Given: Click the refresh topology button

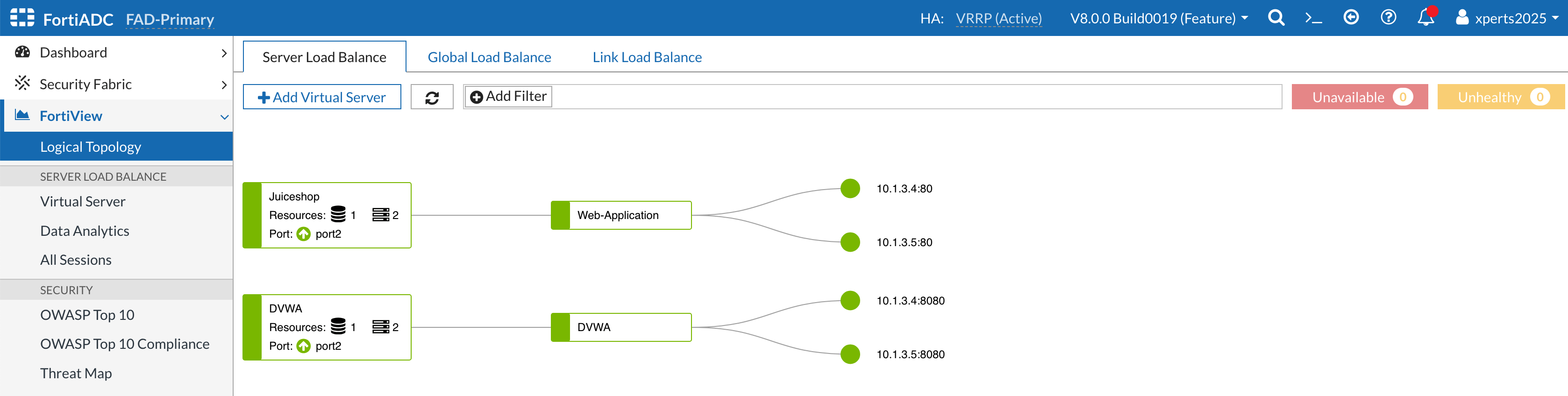Looking at the screenshot, I should (x=432, y=97).
